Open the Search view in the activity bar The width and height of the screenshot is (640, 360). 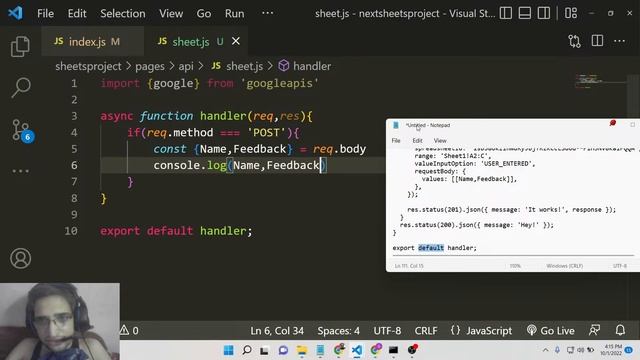20,87
